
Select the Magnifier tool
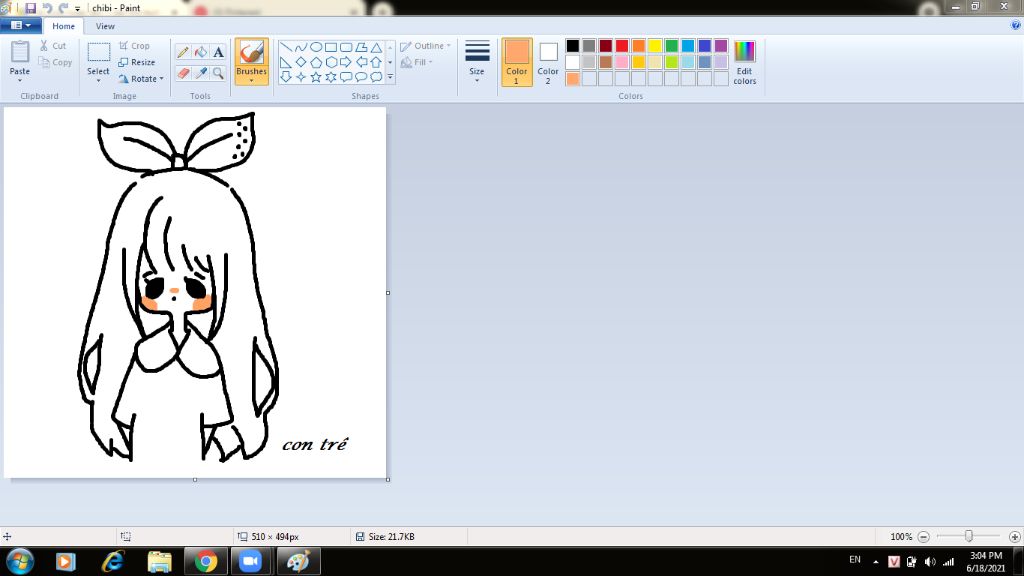[218, 72]
